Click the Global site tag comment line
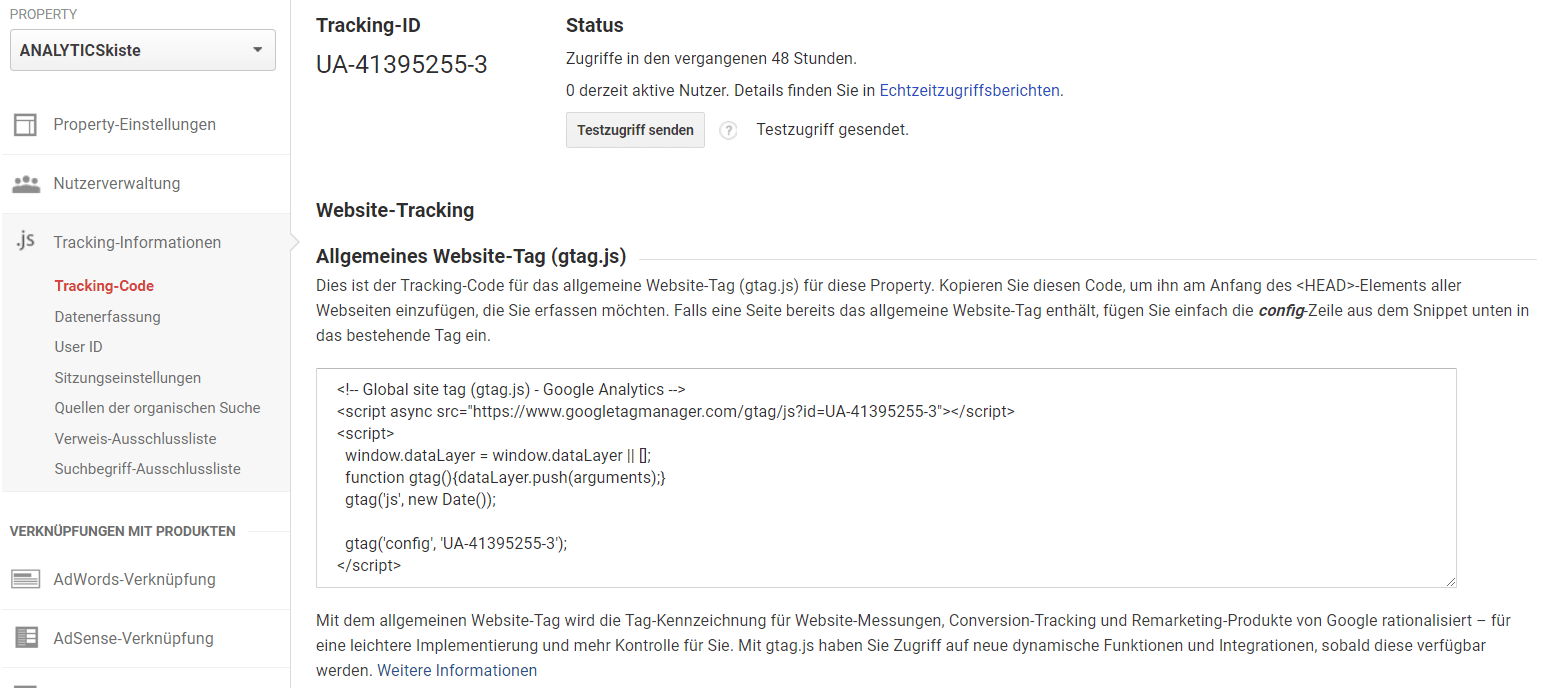This screenshot has width=1546, height=688. [511, 389]
